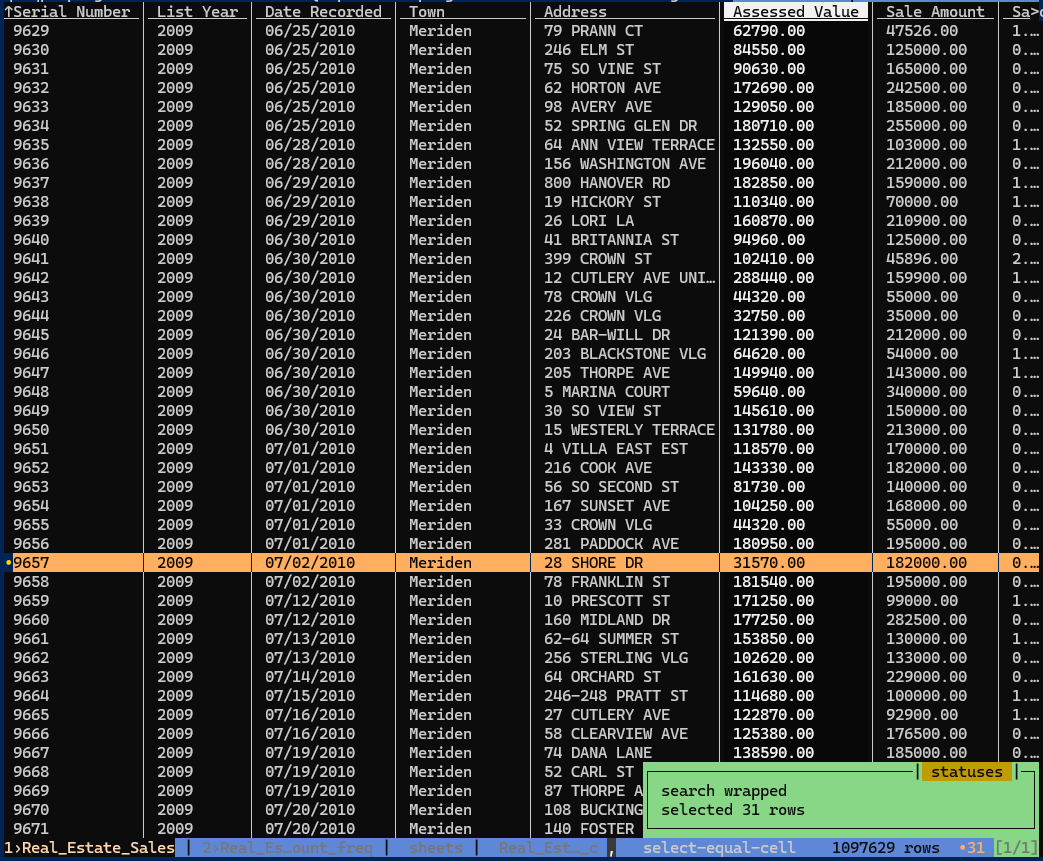This screenshot has width=1043, height=861.
Task: Click the Date Recorded column header
Action: coord(323,12)
